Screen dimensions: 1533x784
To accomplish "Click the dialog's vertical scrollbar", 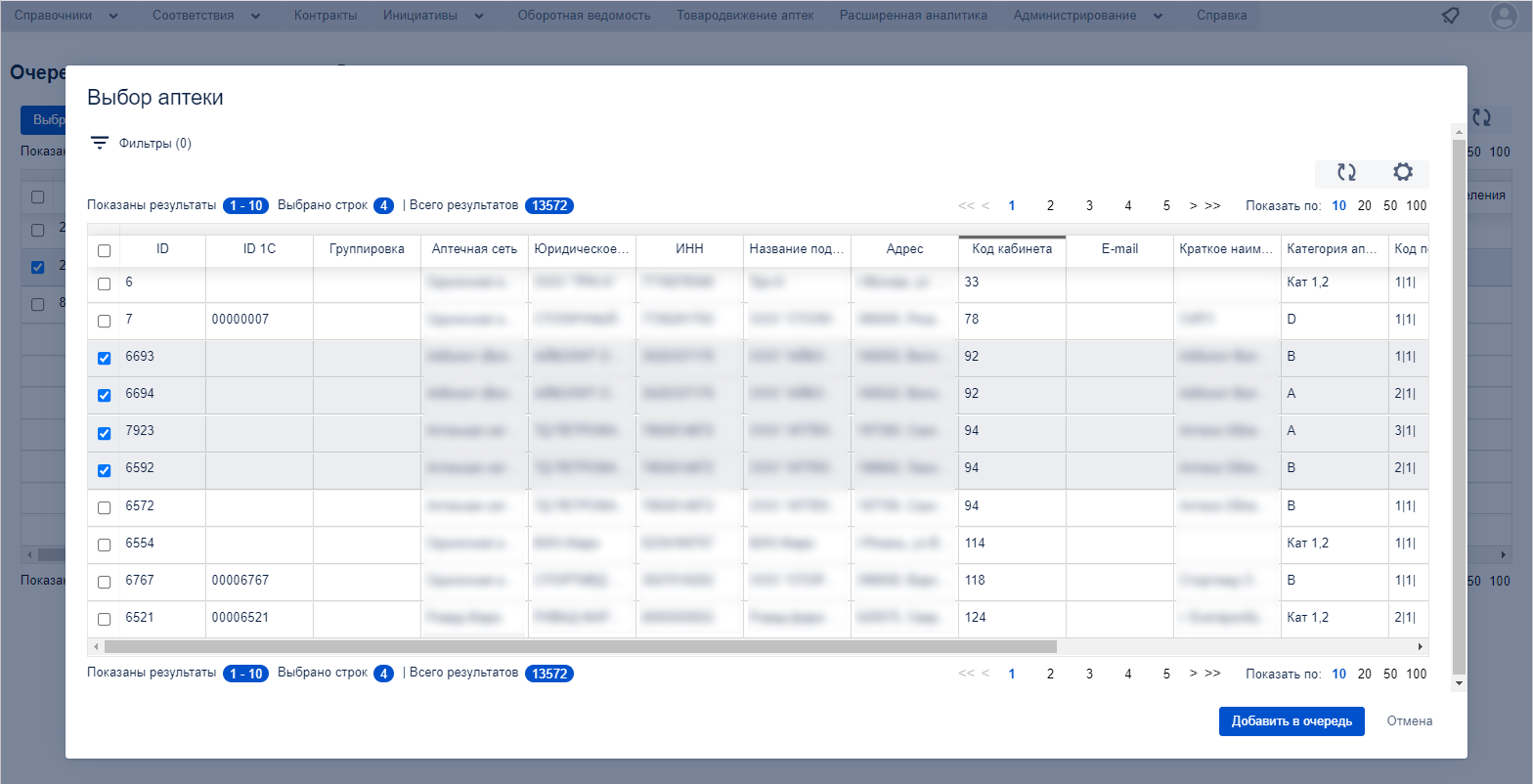I will coord(1460,406).
